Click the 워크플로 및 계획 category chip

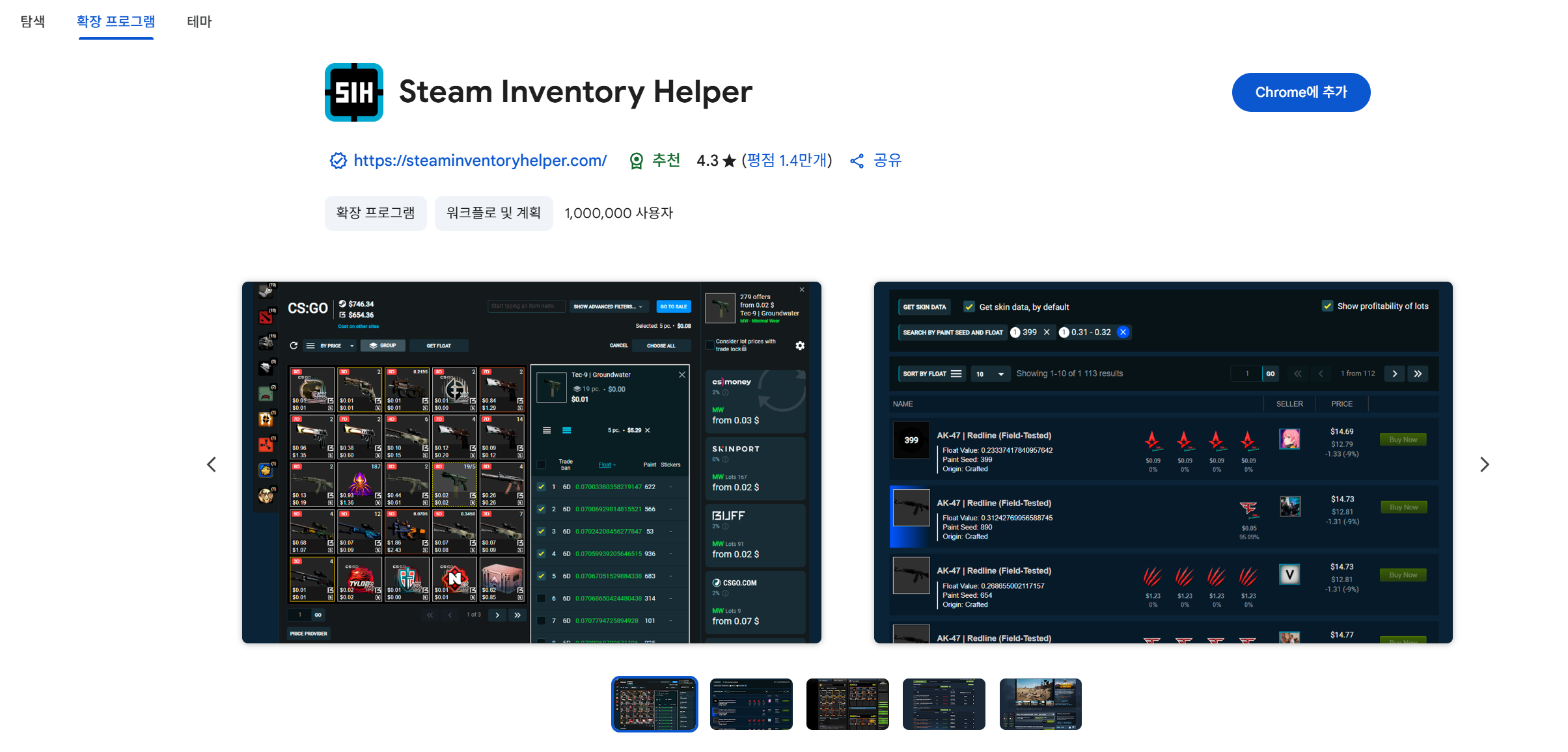coord(493,213)
